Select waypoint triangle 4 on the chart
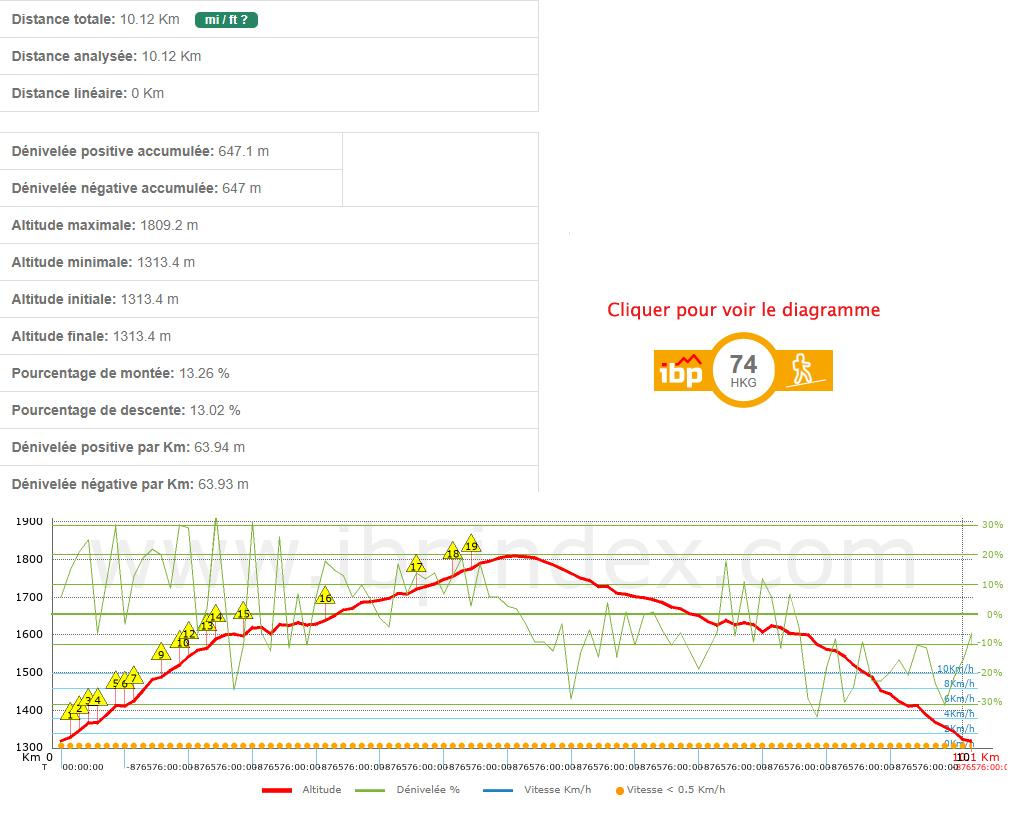 point(97,698)
